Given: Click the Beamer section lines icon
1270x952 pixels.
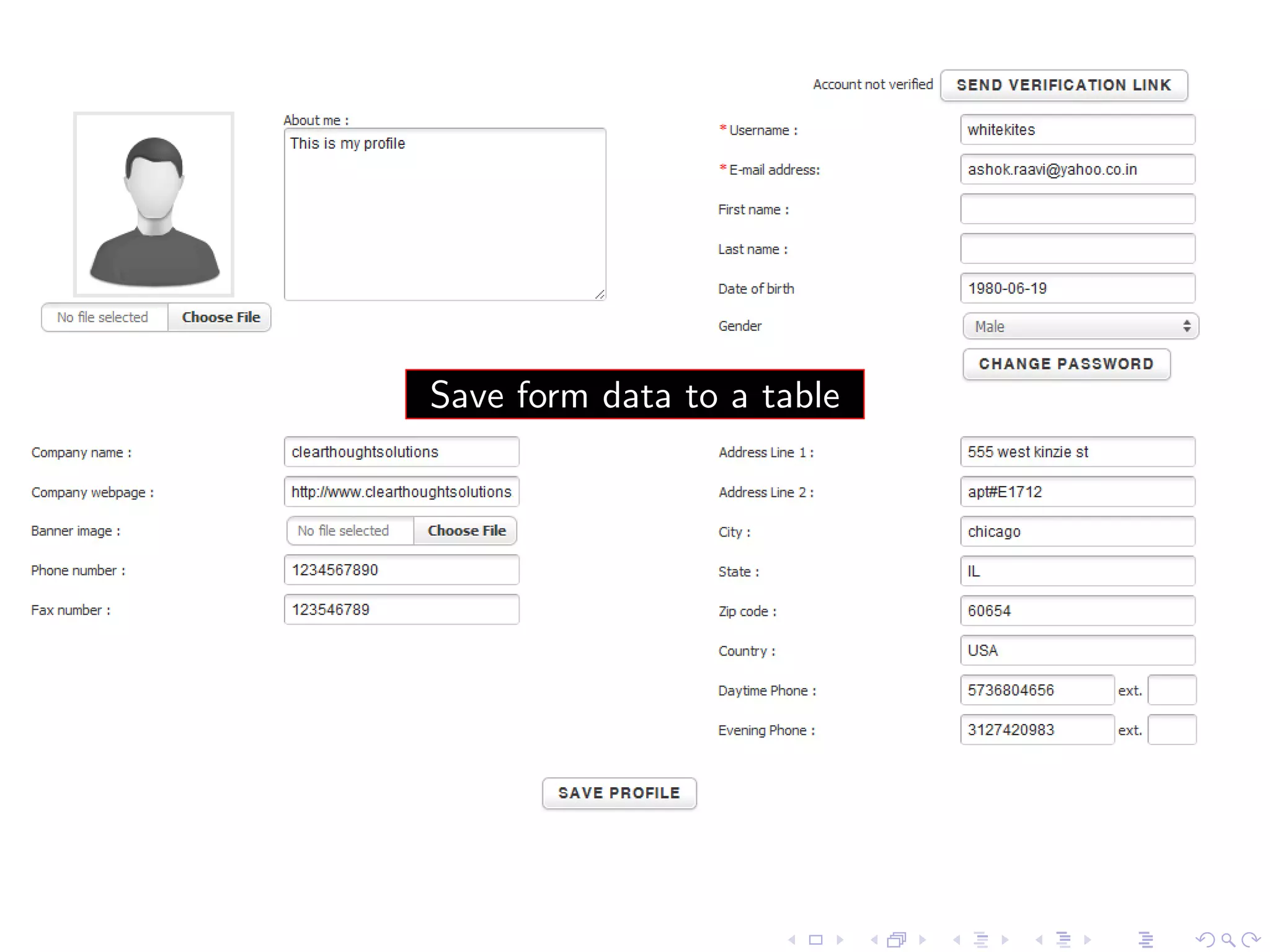Looking at the screenshot, I should pyautogui.click(x=1064, y=940).
